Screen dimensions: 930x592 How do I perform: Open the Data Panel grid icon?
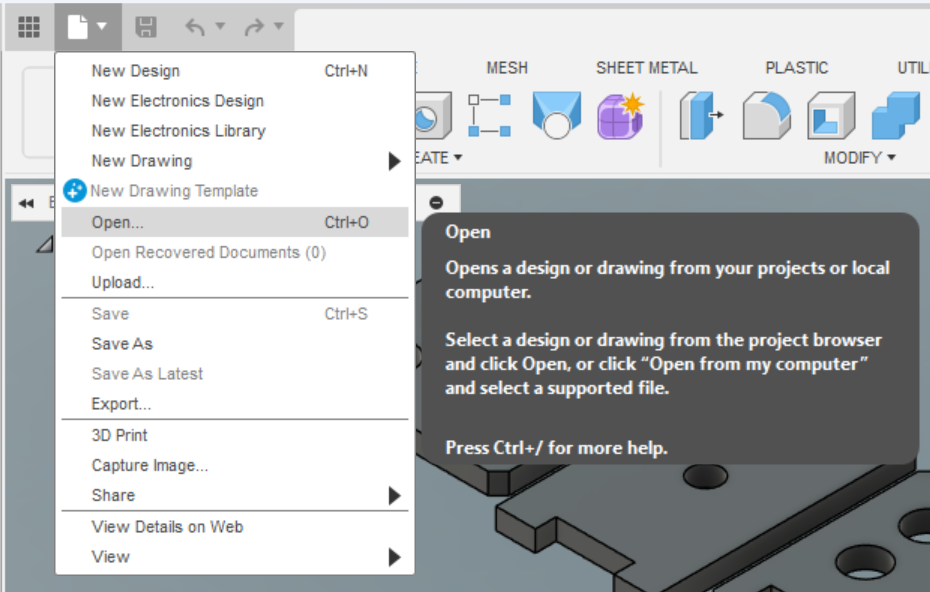pos(29,27)
